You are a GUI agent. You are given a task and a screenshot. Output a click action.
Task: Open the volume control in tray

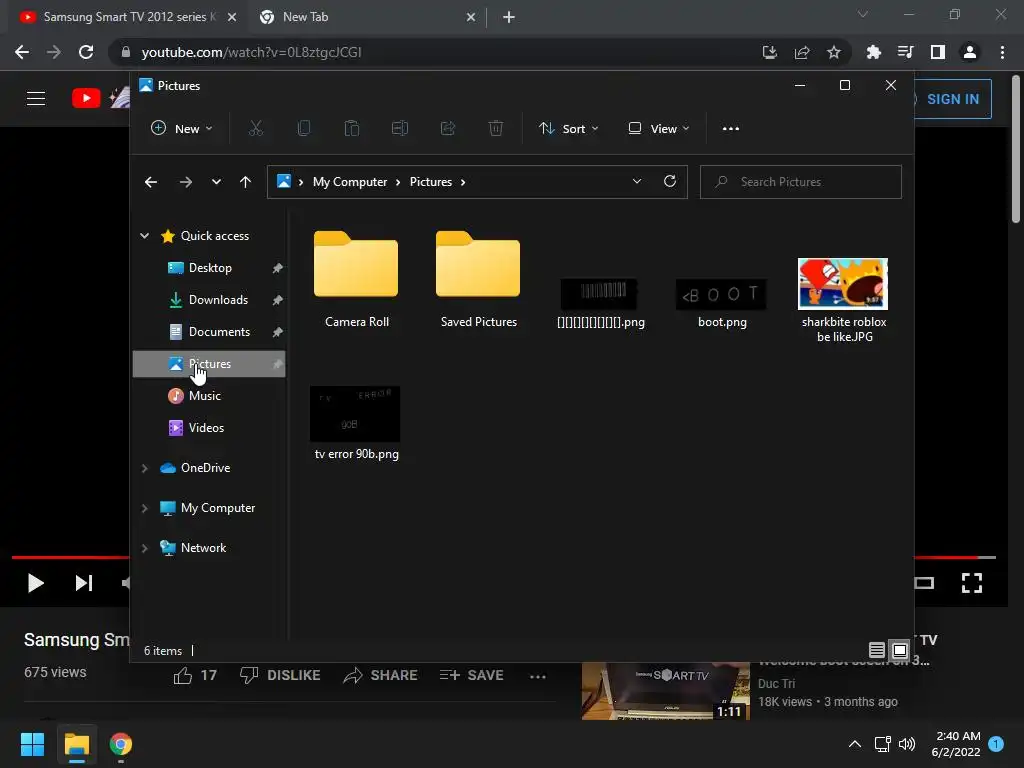[x=906, y=744]
